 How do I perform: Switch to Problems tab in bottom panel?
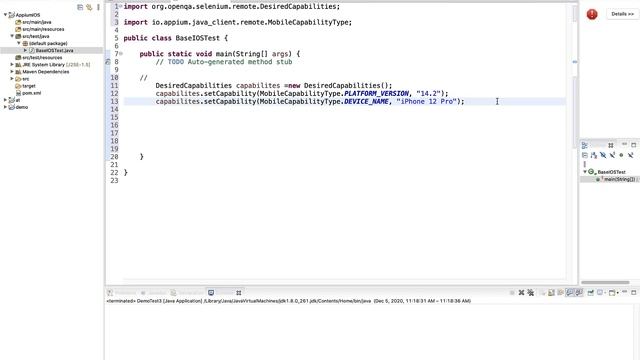pyautogui.click(x=122, y=293)
